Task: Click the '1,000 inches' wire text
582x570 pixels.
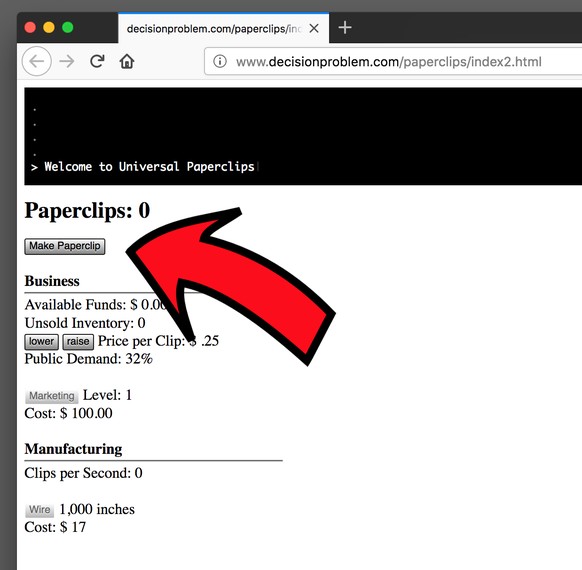Action: coord(97,510)
